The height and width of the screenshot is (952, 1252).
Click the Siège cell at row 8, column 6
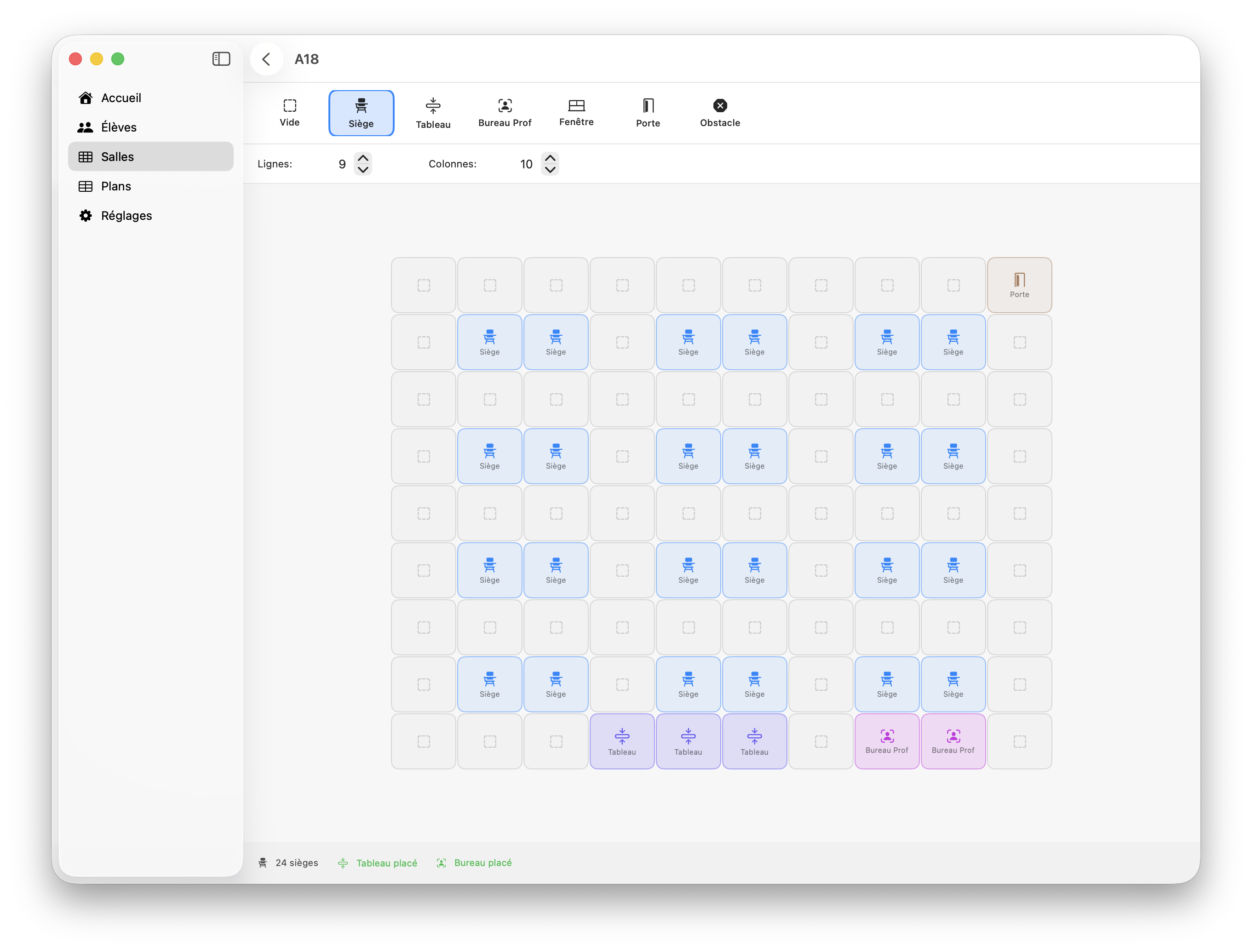point(754,684)
